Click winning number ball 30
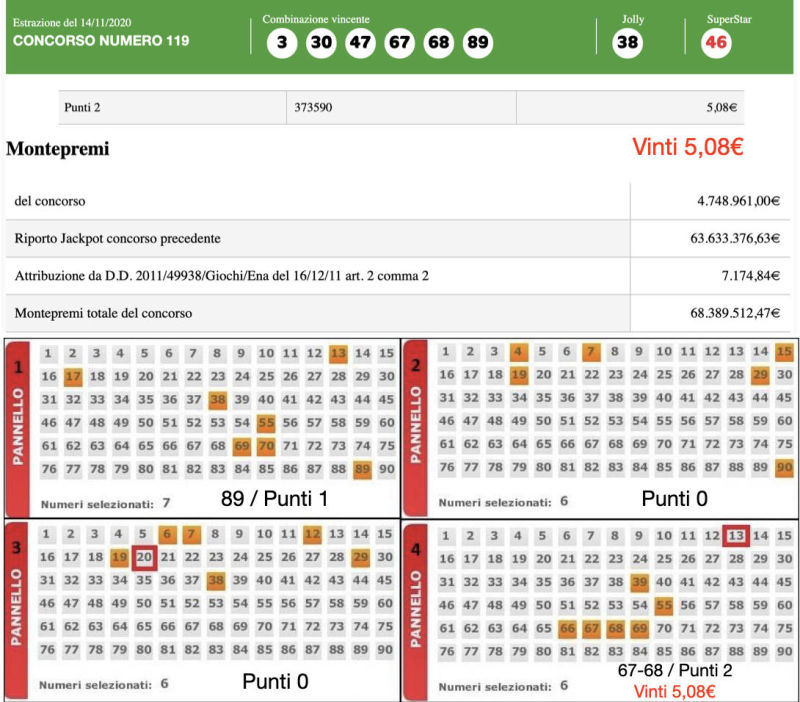Image resolution: width=800 pixels, height=702 pixels. pyautogui.click(x=321, y=43)
